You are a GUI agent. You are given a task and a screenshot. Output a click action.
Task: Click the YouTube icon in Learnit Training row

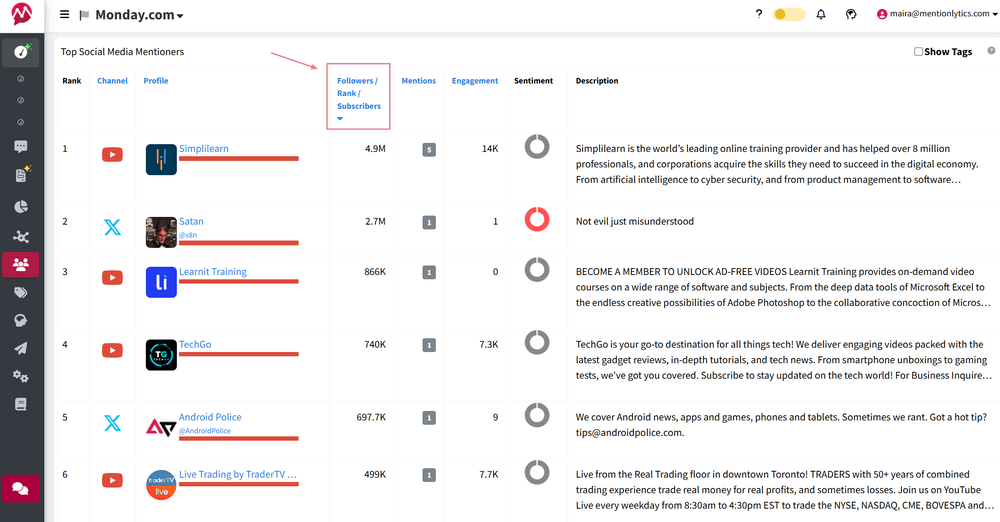[x=112, y=278]
